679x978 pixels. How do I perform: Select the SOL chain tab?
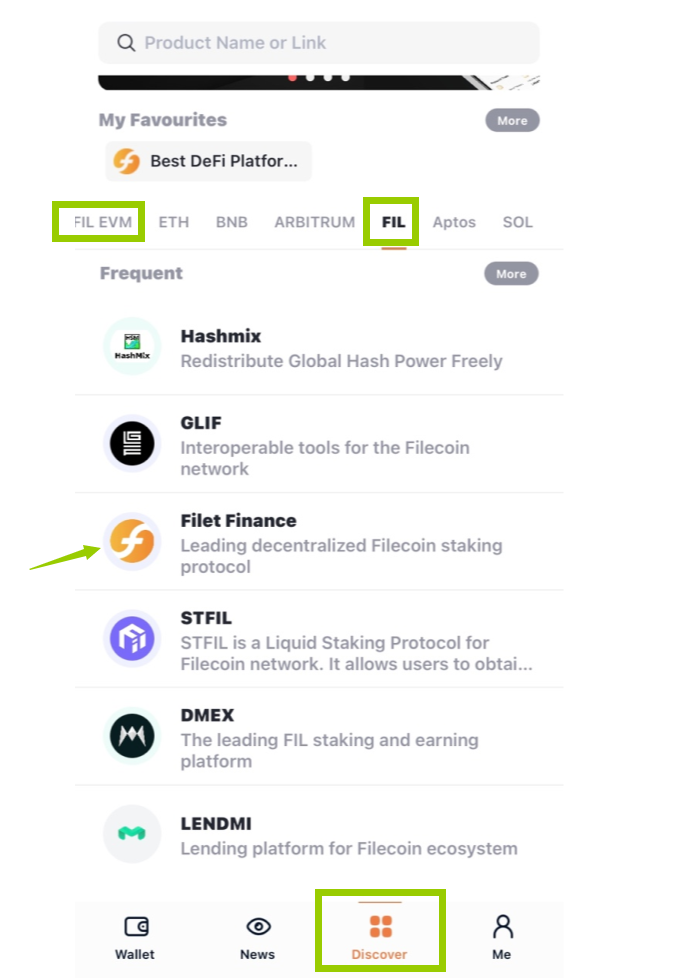[x=518, y=222]
